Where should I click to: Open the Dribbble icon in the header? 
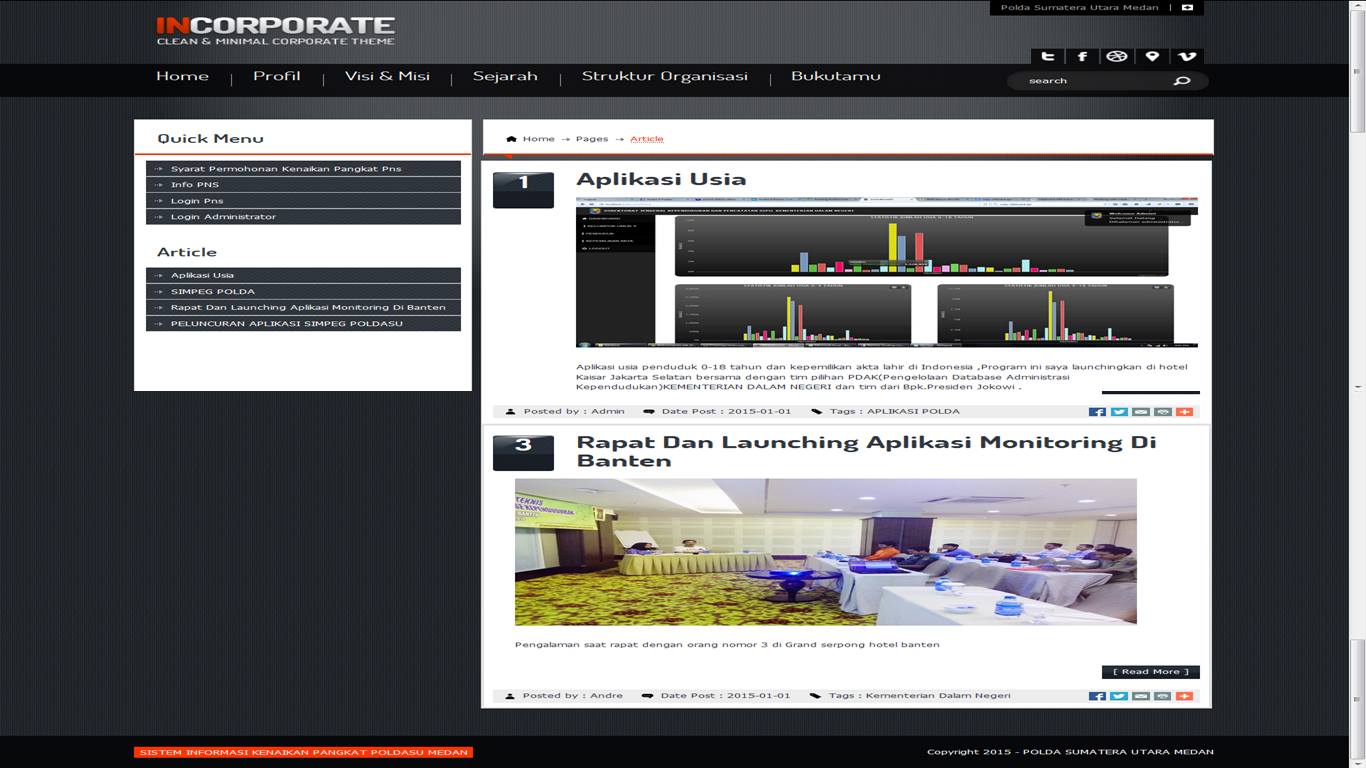pos(1117,57)
